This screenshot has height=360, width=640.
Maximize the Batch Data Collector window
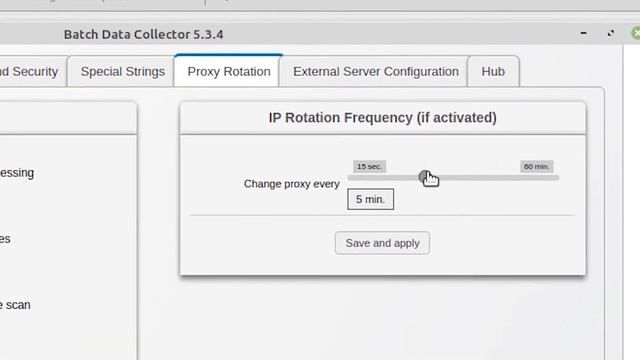point(611,33)
